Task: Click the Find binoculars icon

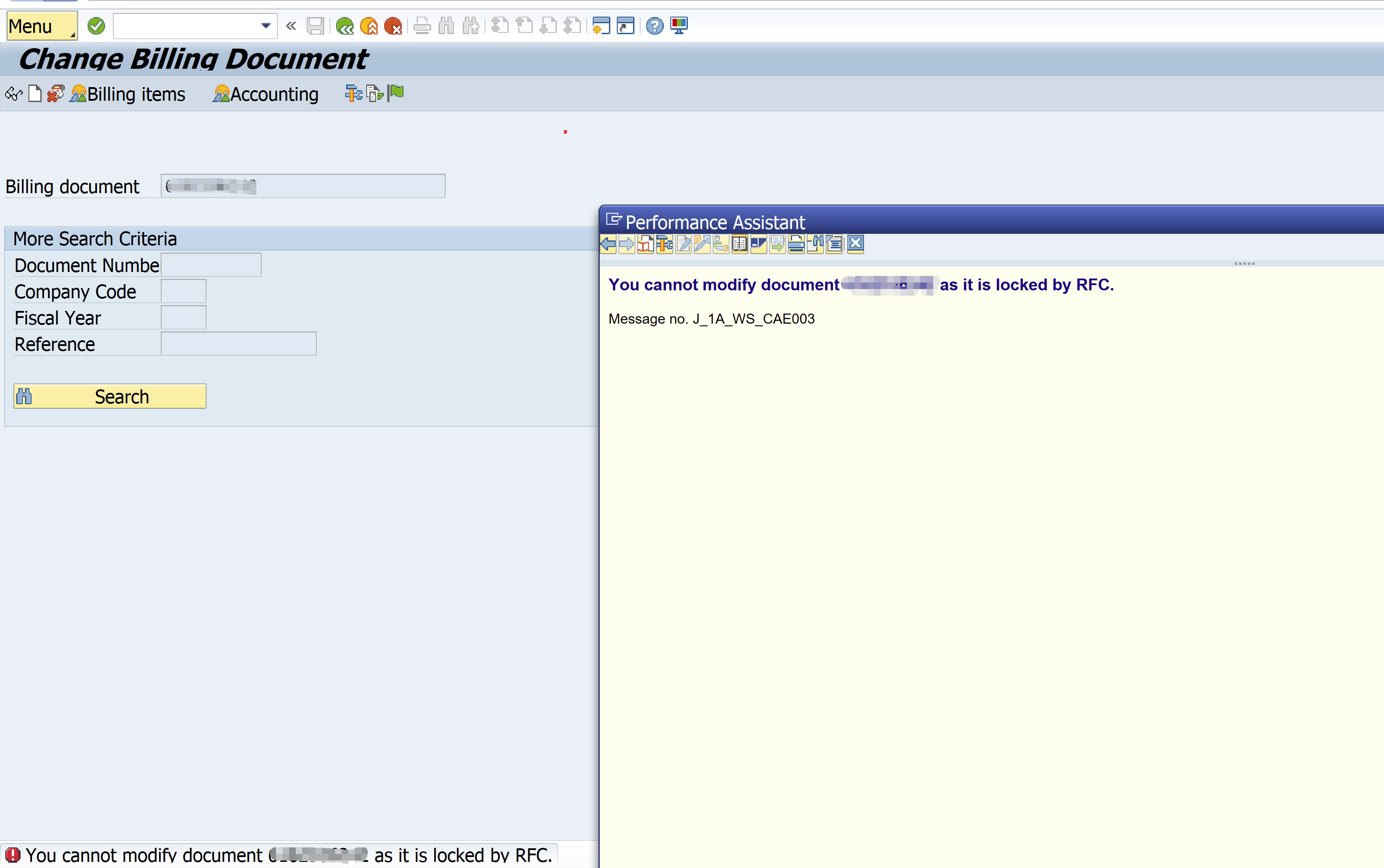Action: [x=446, y=26]
